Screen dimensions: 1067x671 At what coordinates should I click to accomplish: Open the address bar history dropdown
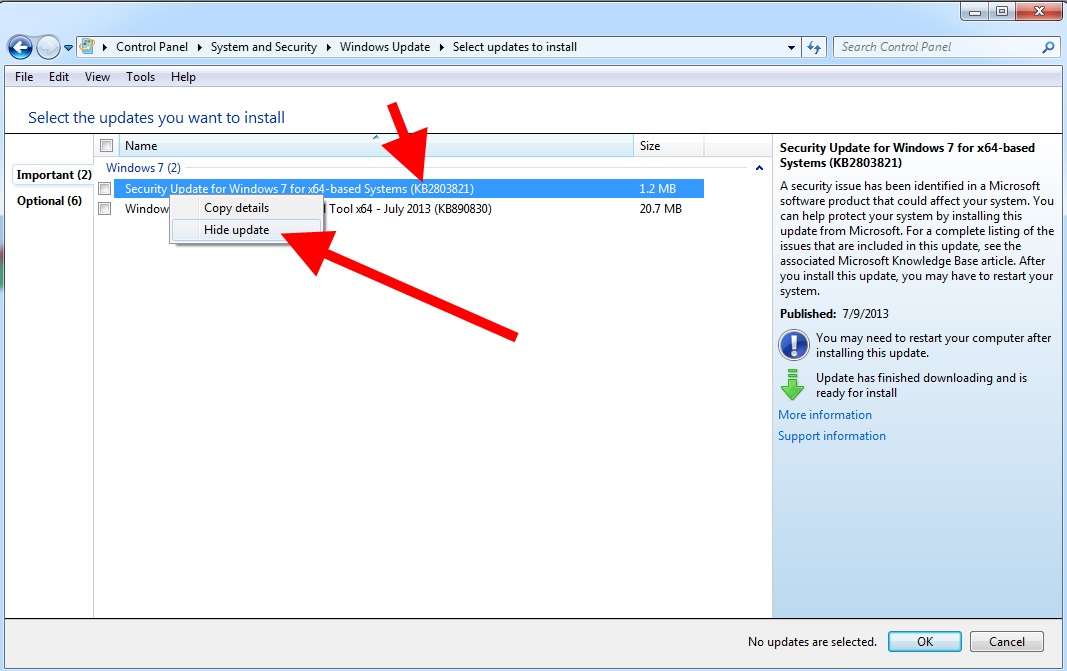coord(791,48)
